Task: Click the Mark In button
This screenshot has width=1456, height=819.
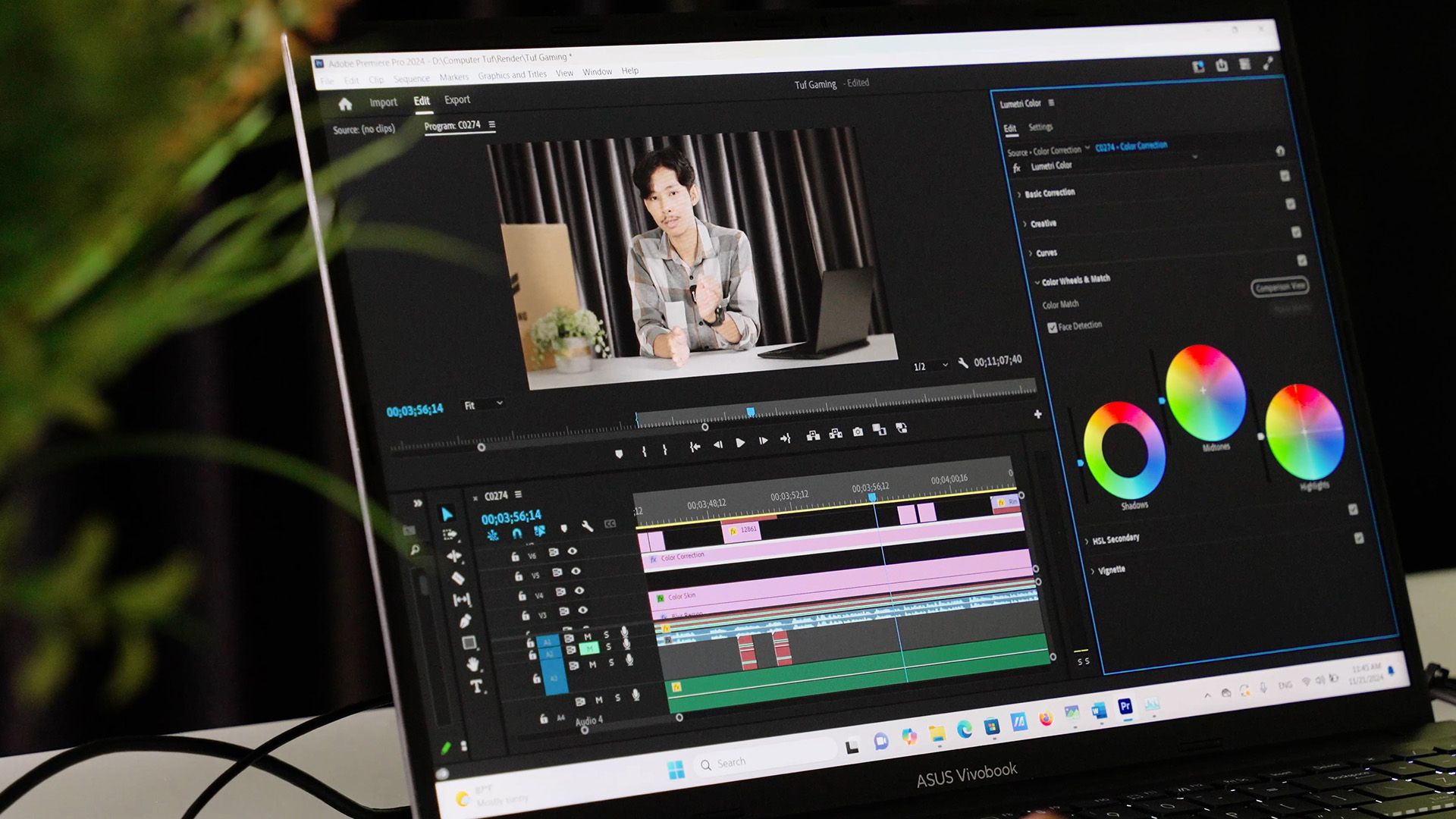Action: click(644, 451)
